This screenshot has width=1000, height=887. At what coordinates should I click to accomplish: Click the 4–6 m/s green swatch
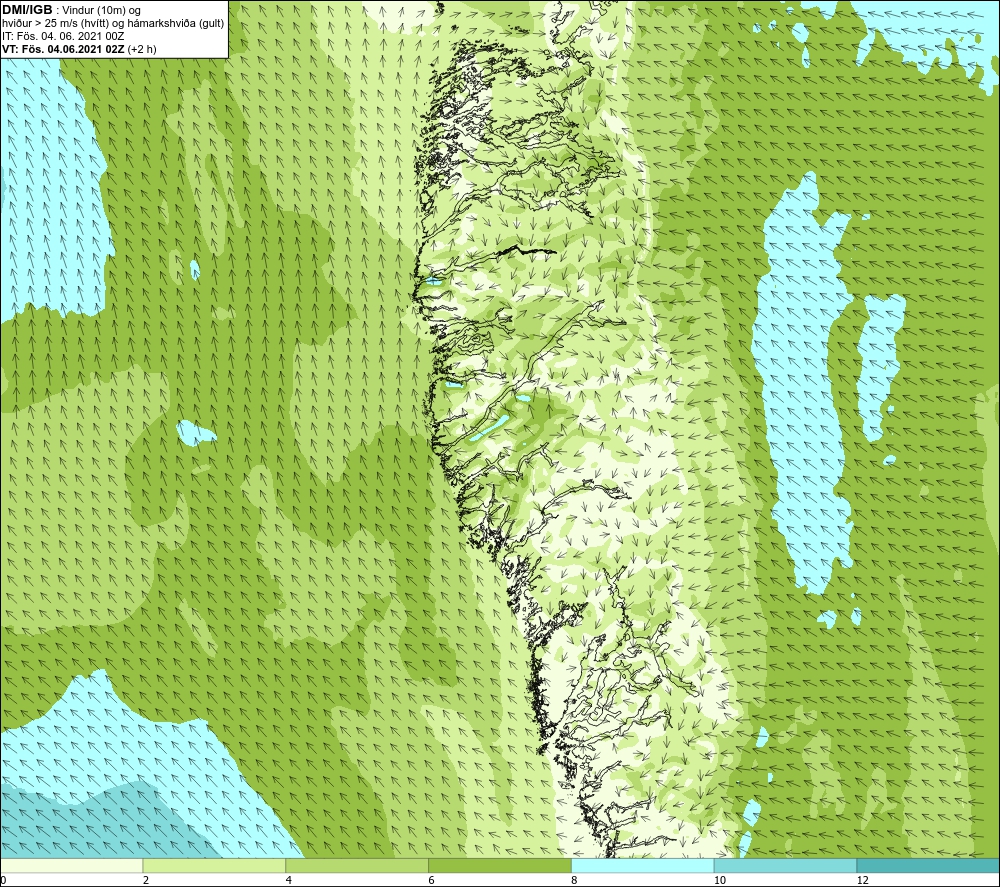(x=357, y=865)
